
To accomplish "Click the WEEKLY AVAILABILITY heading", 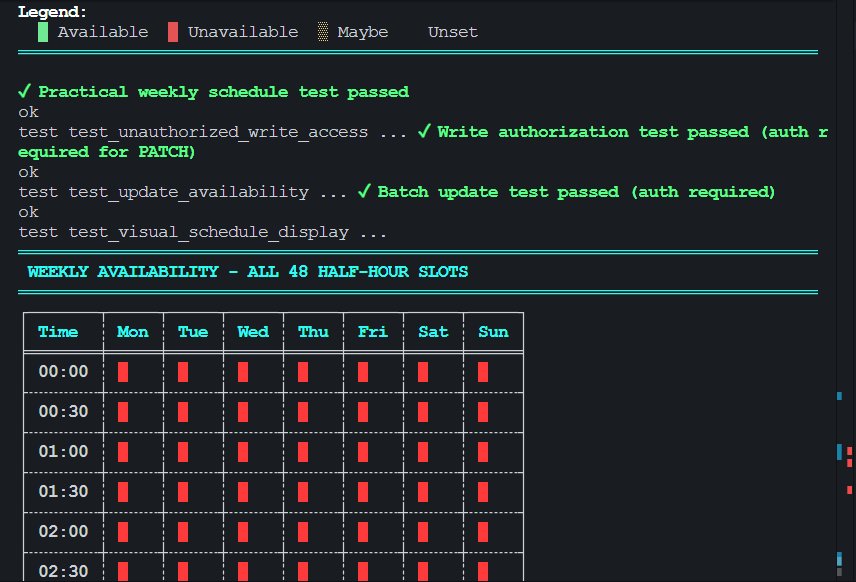I will coord(243,271).
